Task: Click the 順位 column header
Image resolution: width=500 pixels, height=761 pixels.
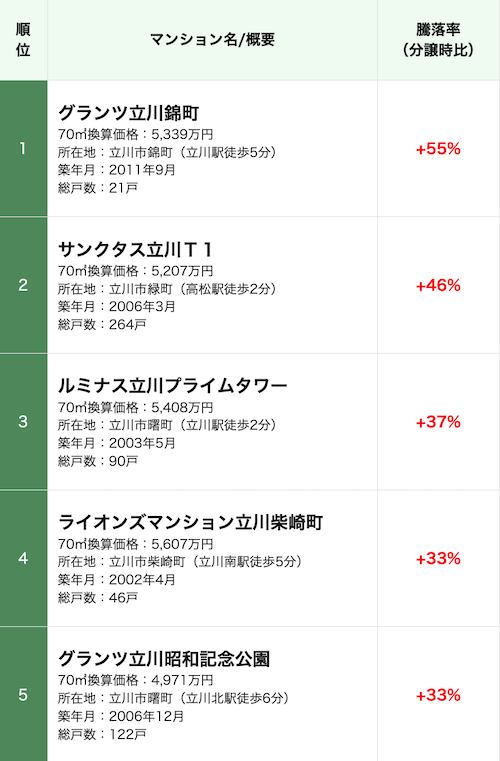Action: [x=23, y=40]
